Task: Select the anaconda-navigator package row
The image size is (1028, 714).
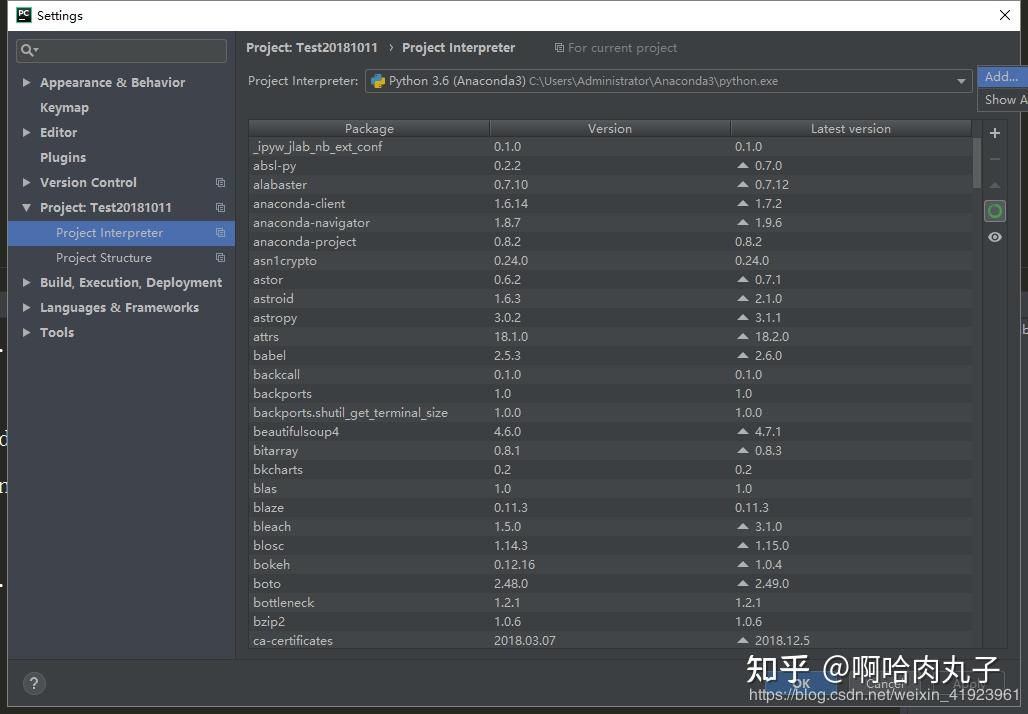Action: click(x=610, y=223)
